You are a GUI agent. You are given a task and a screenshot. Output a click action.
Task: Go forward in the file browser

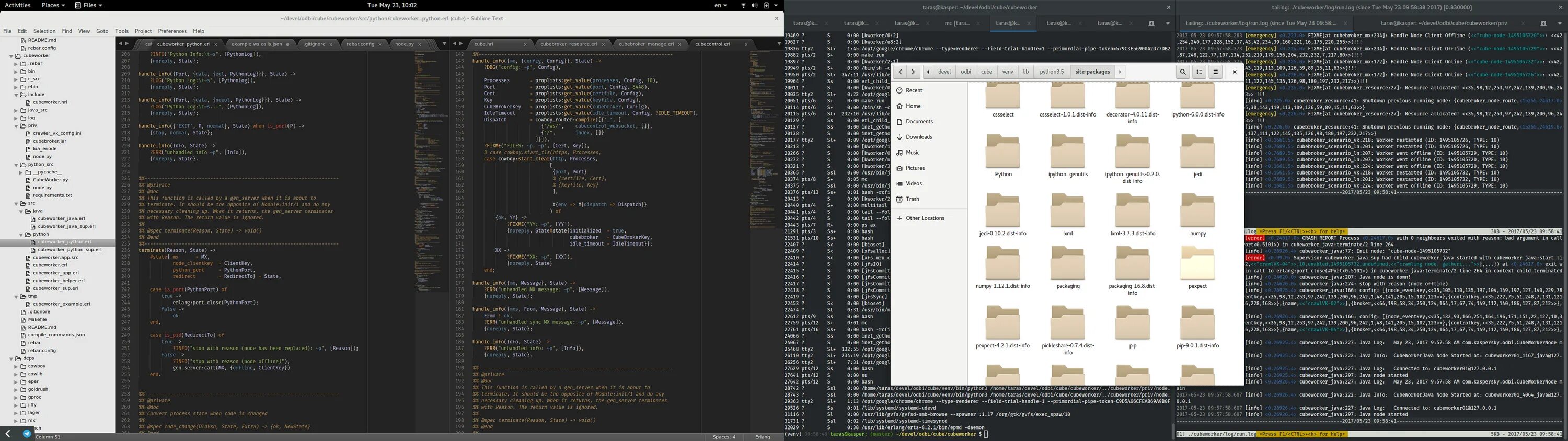[x=913, y=72]
